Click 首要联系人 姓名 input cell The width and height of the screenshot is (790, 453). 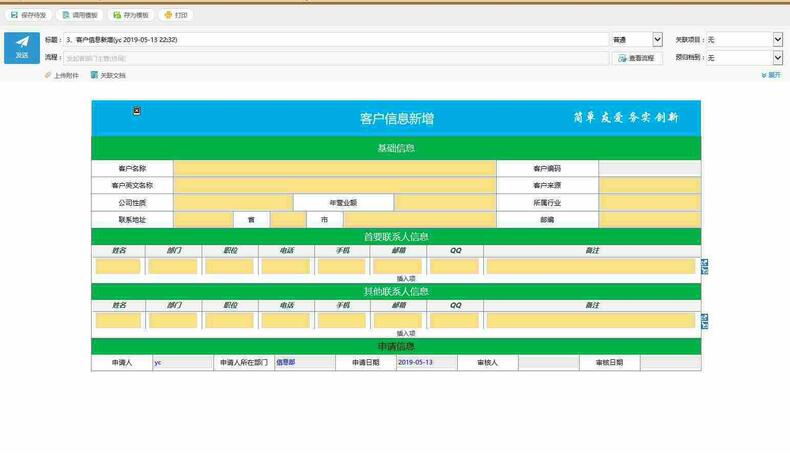coord(118,266)
